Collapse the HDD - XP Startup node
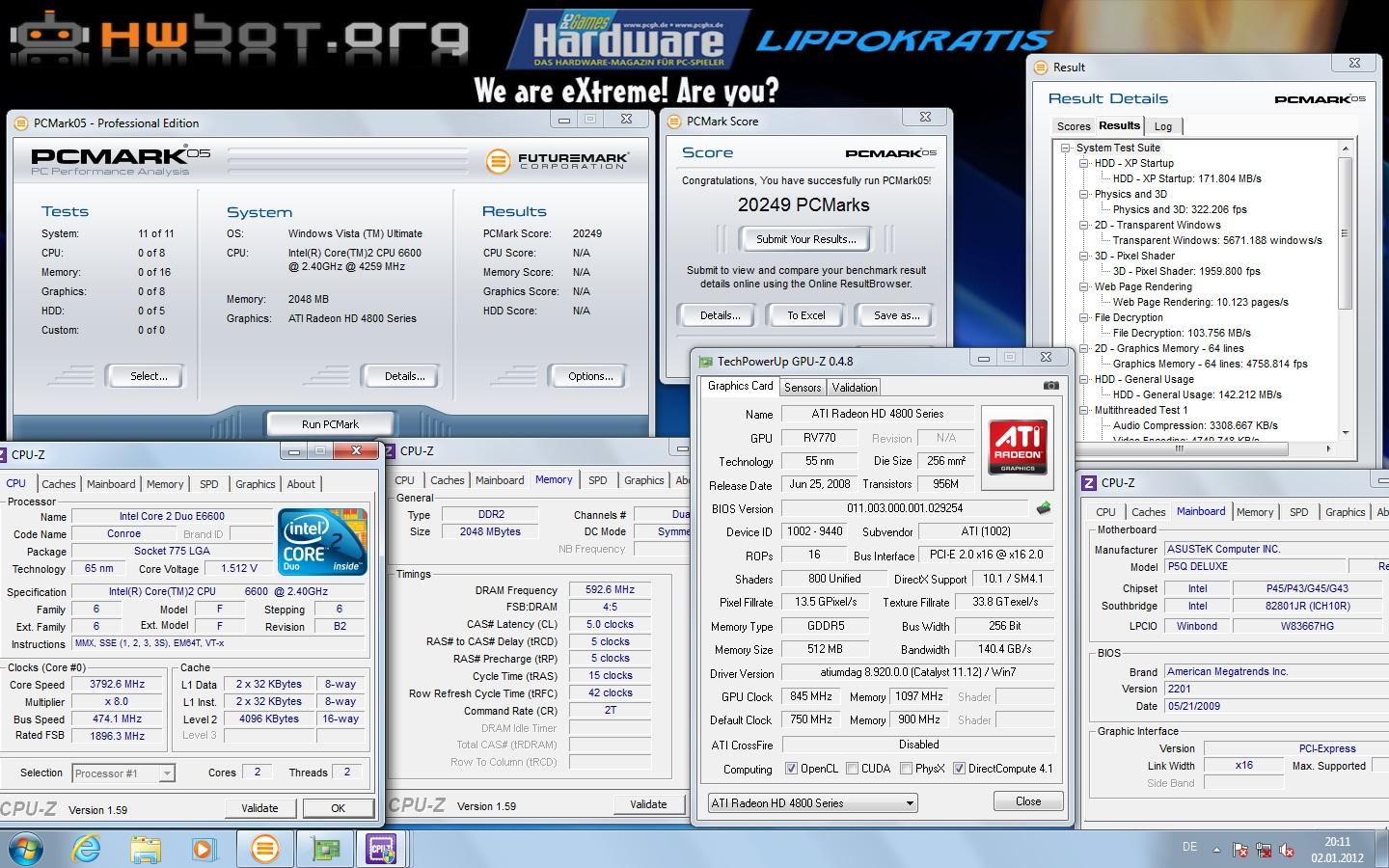The height and width of the screenshot is (868, 1389). click(x=1084, y=164)
